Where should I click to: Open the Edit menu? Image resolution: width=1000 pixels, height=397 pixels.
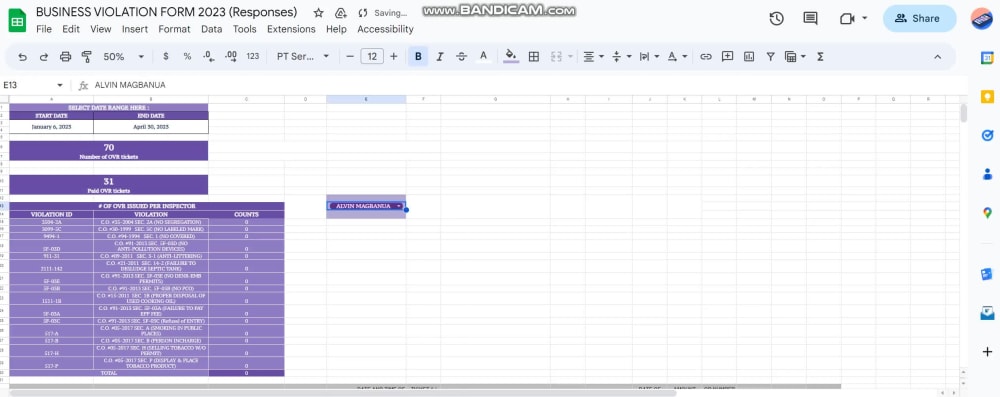(x=71, y=29)
